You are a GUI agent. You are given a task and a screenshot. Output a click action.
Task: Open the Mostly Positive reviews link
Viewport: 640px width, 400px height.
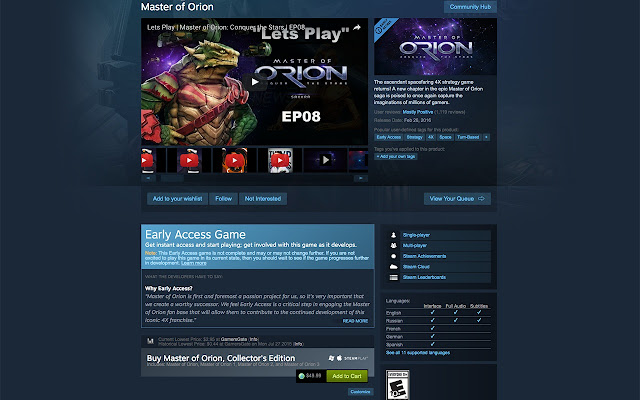tap(418, 112)
